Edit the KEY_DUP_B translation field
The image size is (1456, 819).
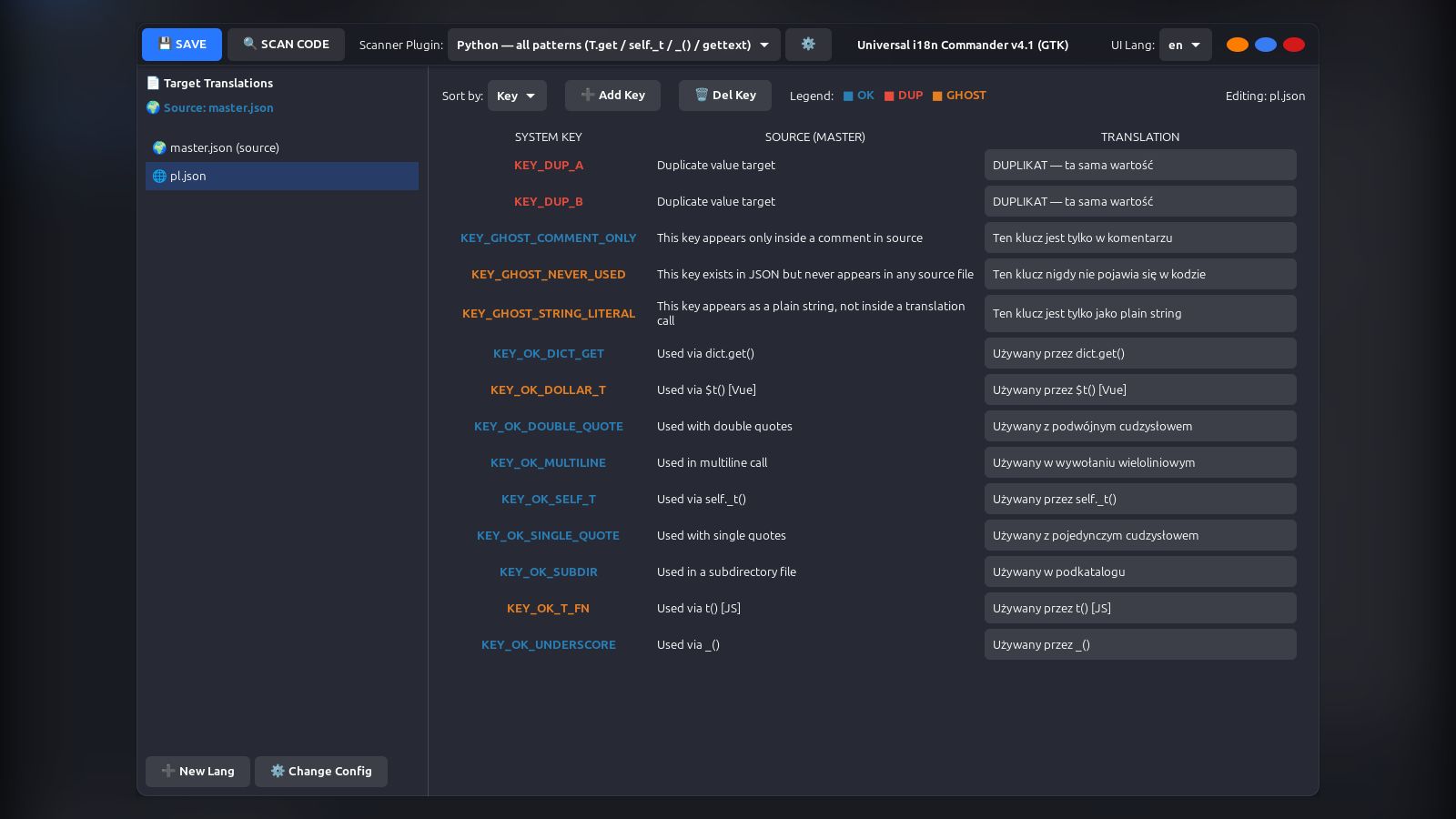[1140, 201]
